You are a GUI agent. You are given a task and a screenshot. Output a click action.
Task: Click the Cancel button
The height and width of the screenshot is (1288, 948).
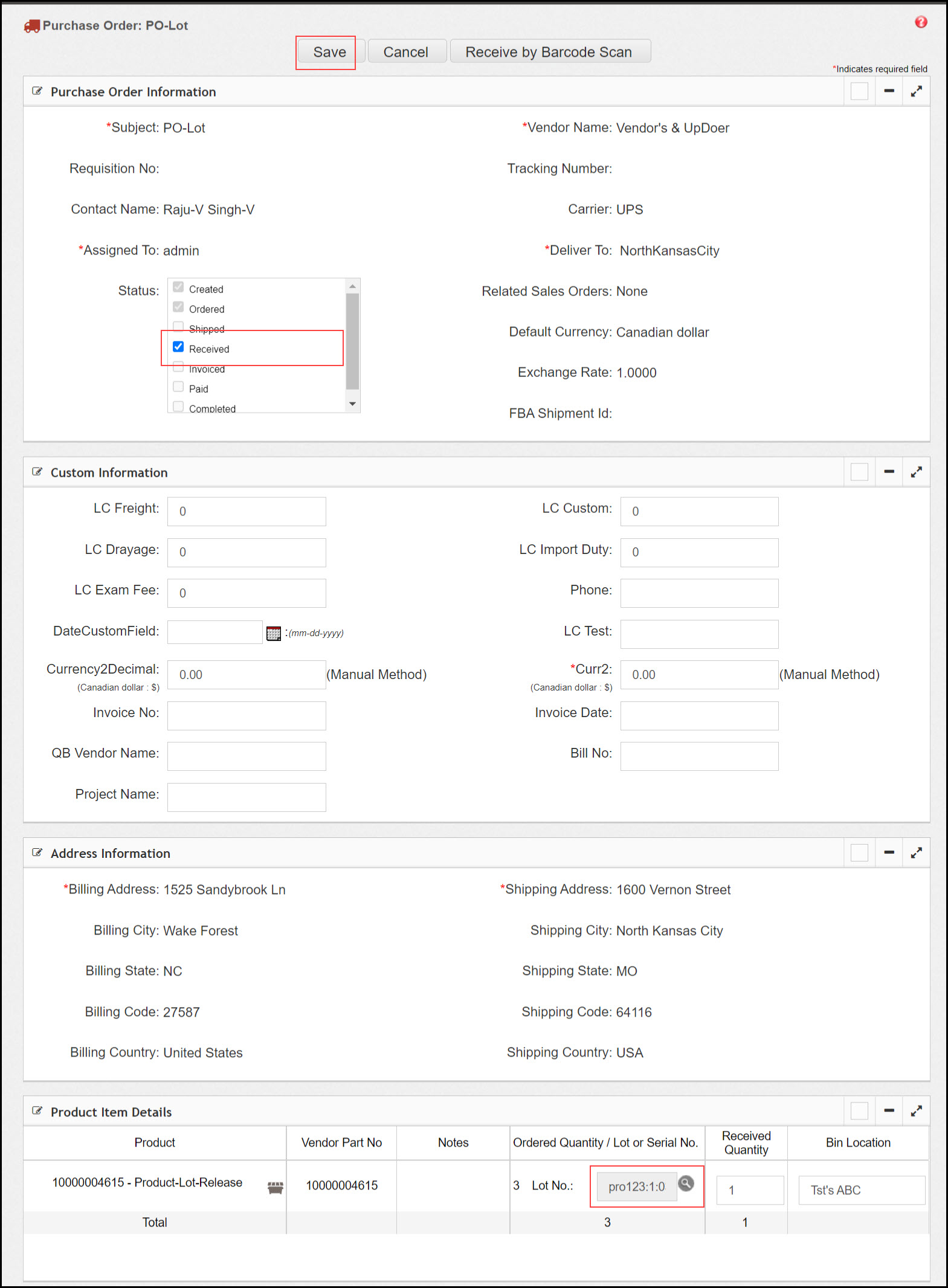(407, 52)
